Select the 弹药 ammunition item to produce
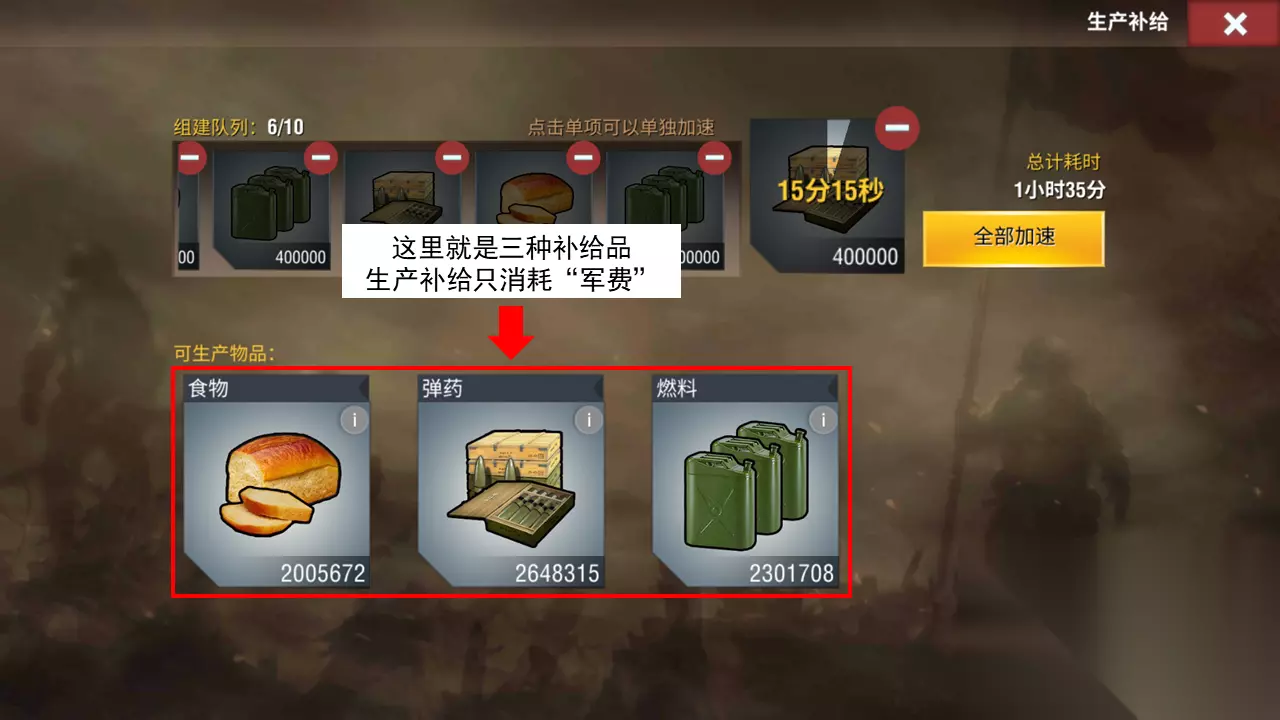 [510, 481]
